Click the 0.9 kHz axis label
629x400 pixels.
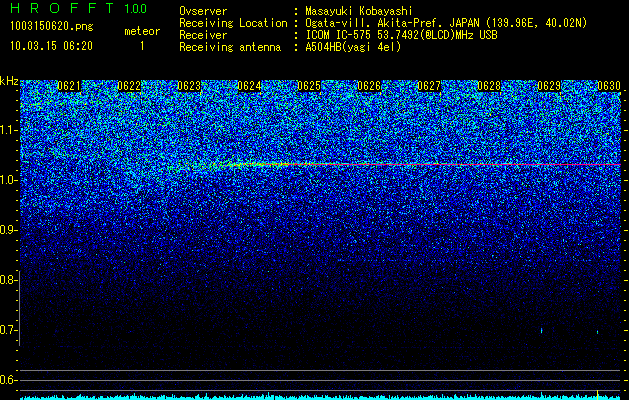click(x=8, y=230)
